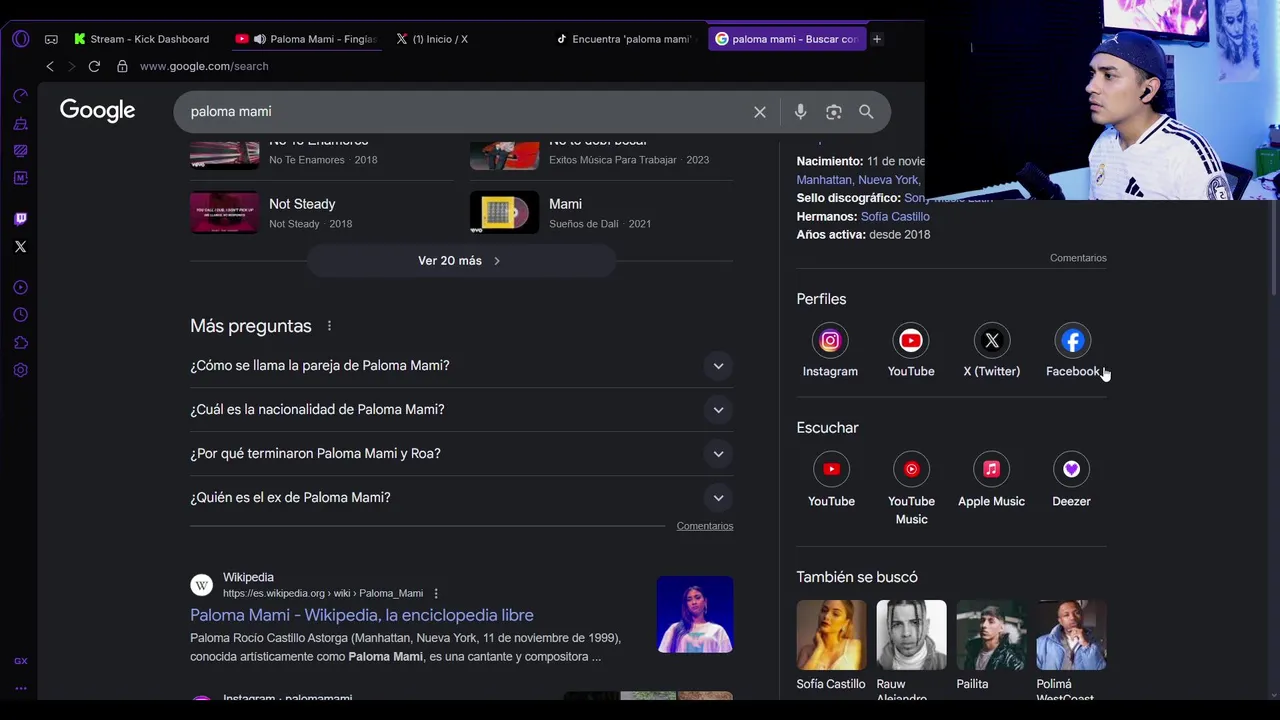Listen on Deezer
The image size is (1280, 720).
[x=1071, y=469]
